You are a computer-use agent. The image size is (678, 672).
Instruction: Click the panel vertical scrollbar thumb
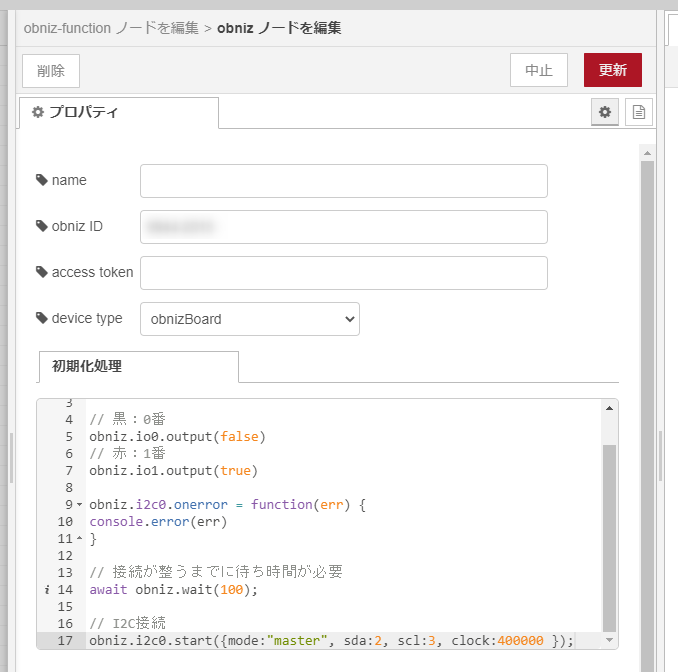coord(647,400)
